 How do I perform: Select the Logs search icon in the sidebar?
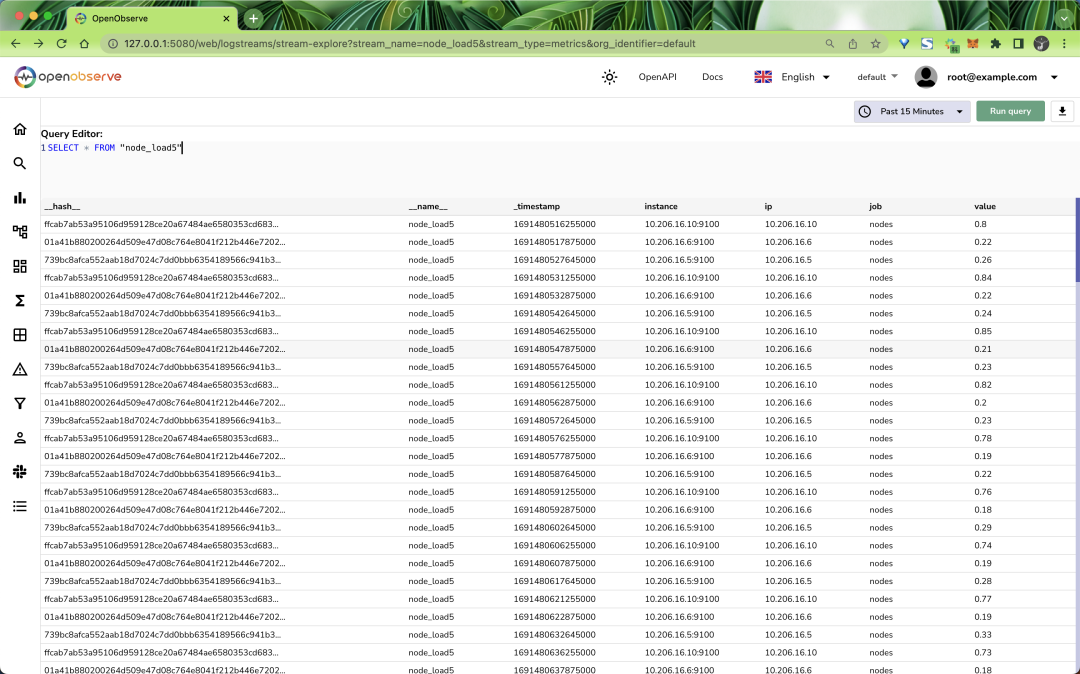(19, 163)
